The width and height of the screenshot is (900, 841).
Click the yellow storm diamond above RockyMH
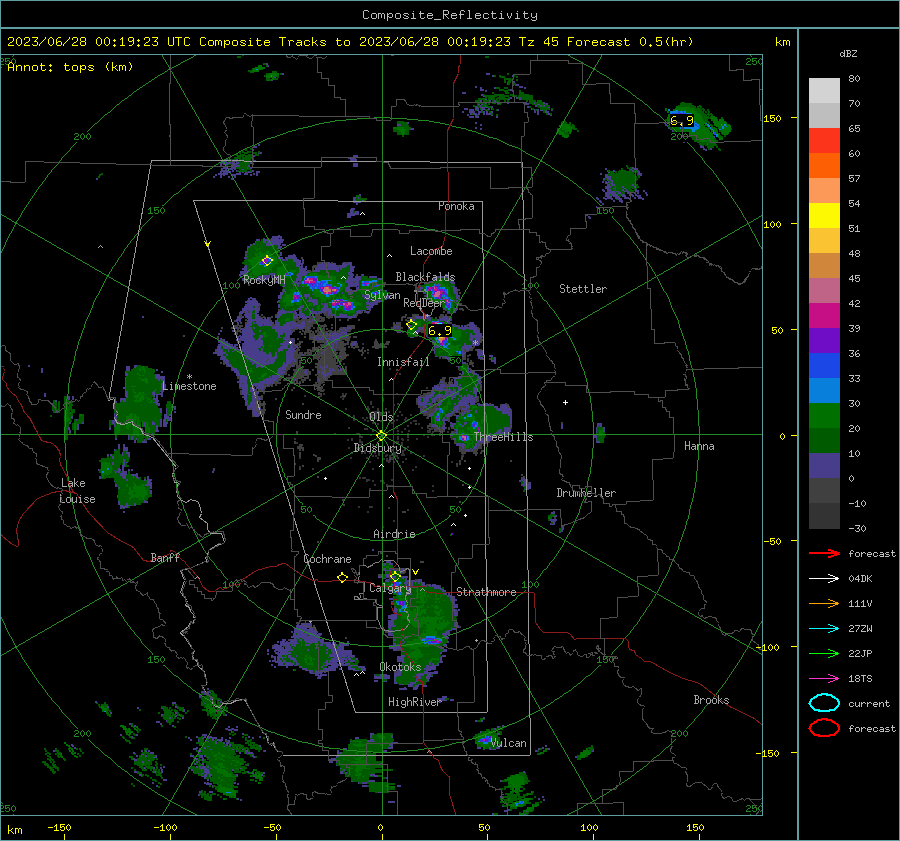coord(266,261)
